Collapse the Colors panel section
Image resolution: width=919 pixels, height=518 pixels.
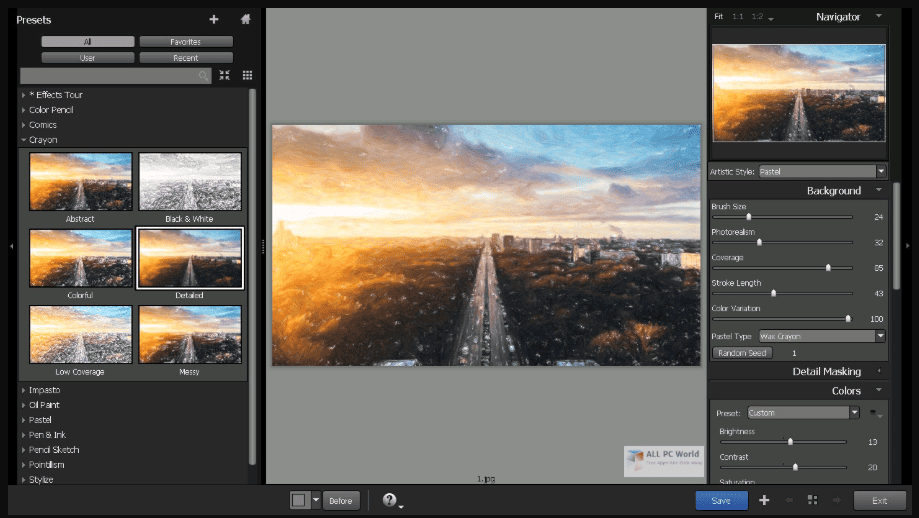click(x=879, y=390)
